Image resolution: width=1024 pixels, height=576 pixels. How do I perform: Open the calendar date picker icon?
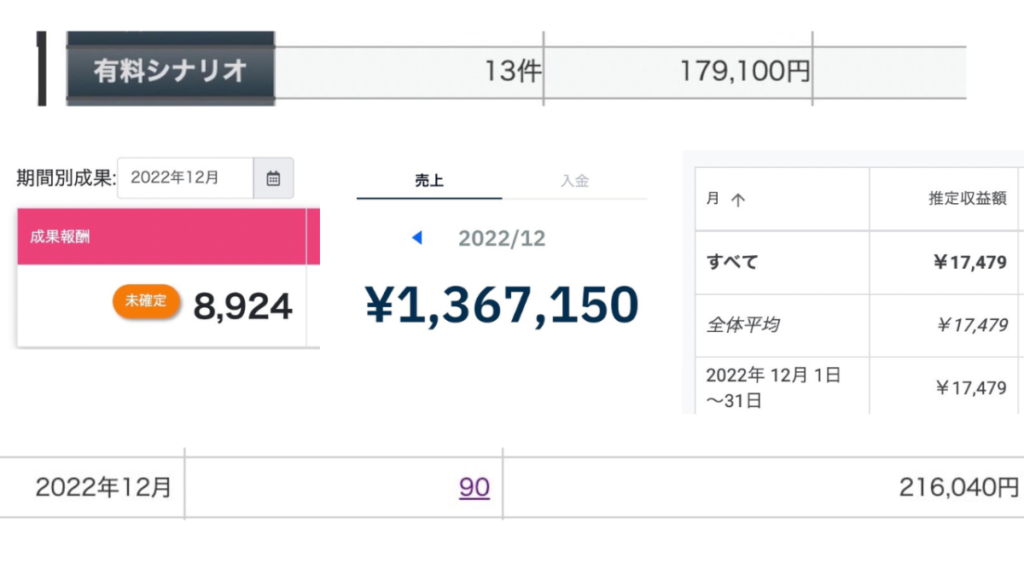coord(273,178)
